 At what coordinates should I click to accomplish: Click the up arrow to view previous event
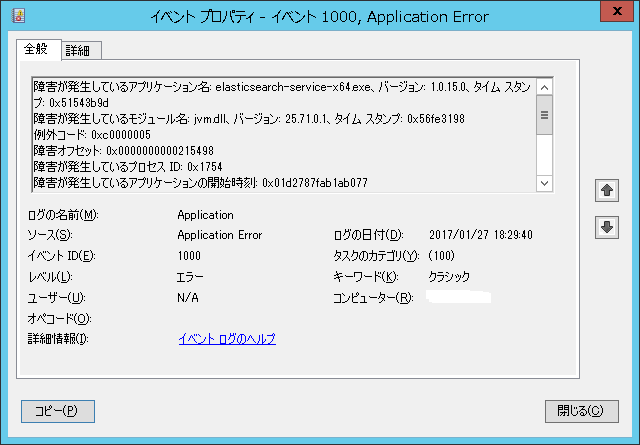coord(605,189)
